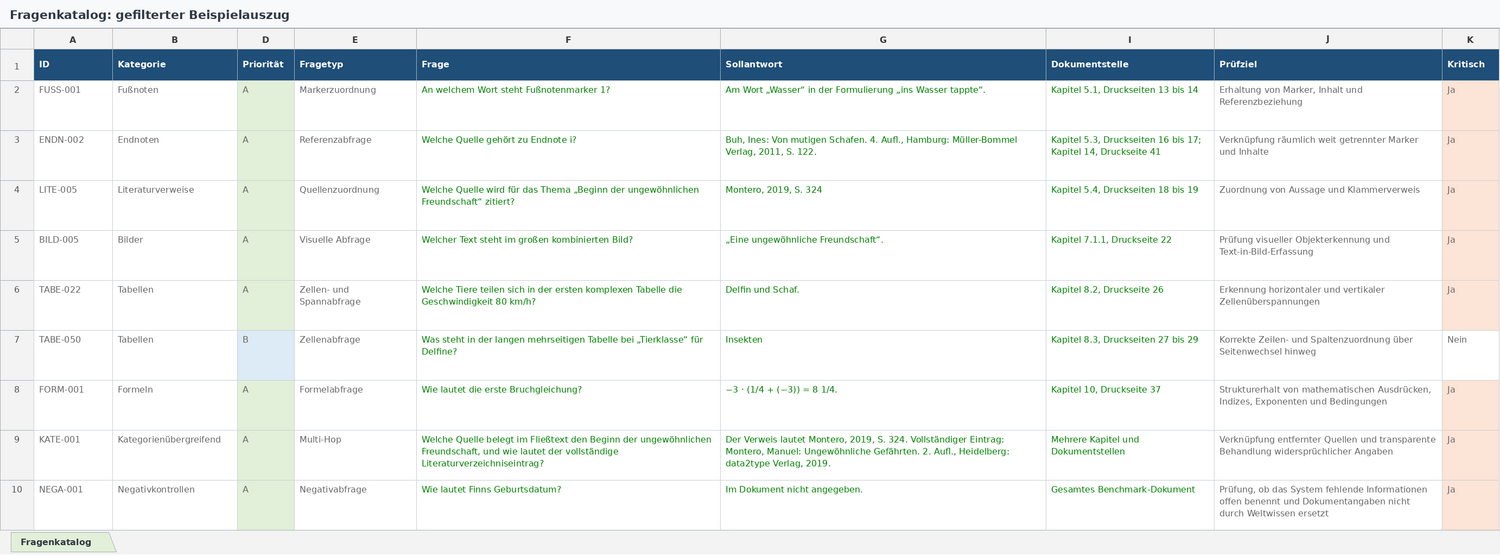Click the Priorität header cell
Screen dimensions: 1500x556
coord(266,65)
